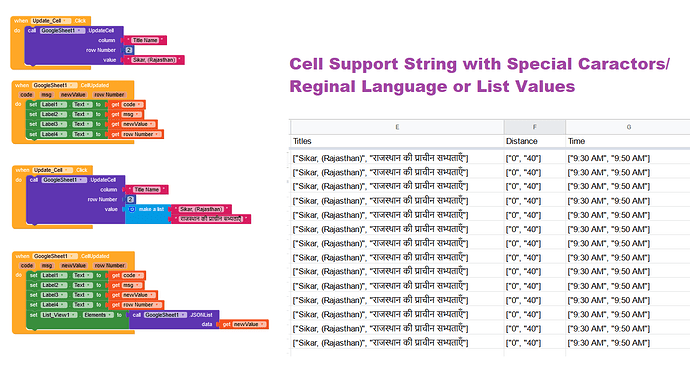
Task: Click the Time header cell
Action: click(x=628, y=141)
